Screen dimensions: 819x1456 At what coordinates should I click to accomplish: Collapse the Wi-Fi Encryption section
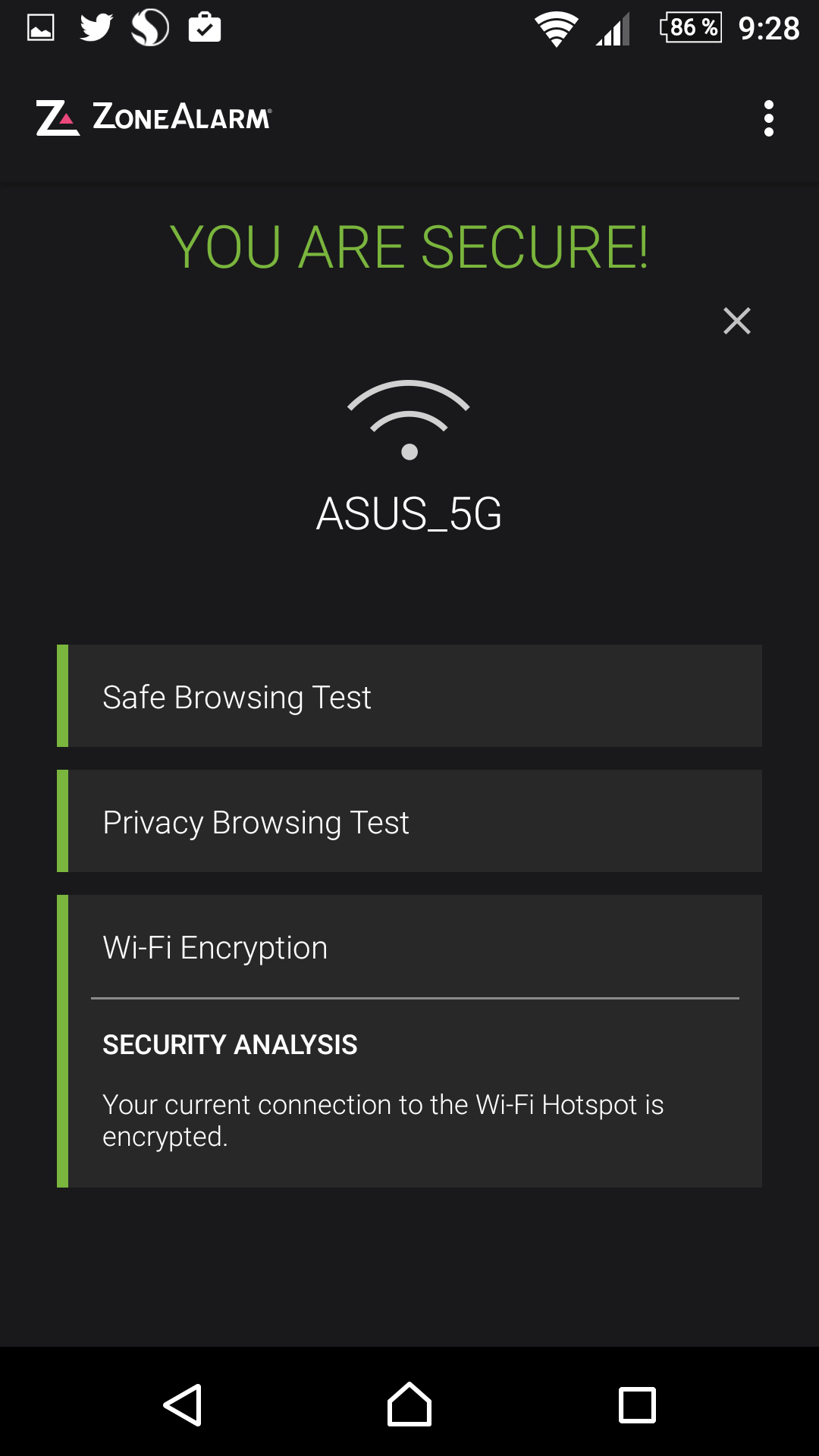(x=409, y=947)
